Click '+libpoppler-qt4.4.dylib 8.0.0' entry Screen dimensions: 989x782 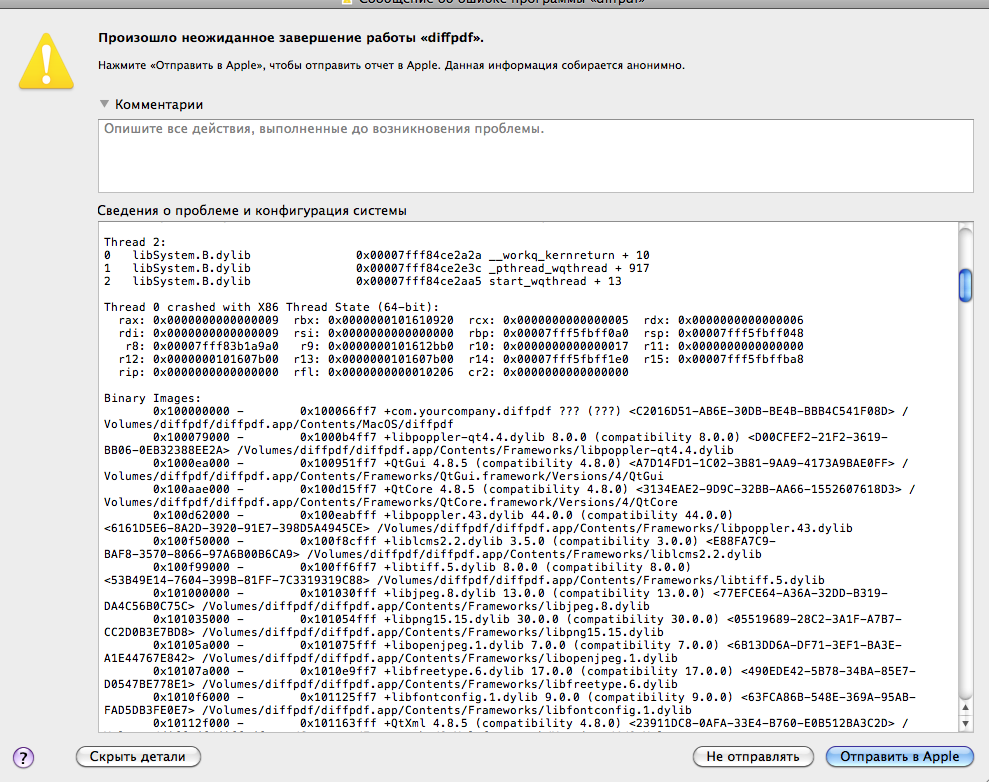click(x=485, y=437)
